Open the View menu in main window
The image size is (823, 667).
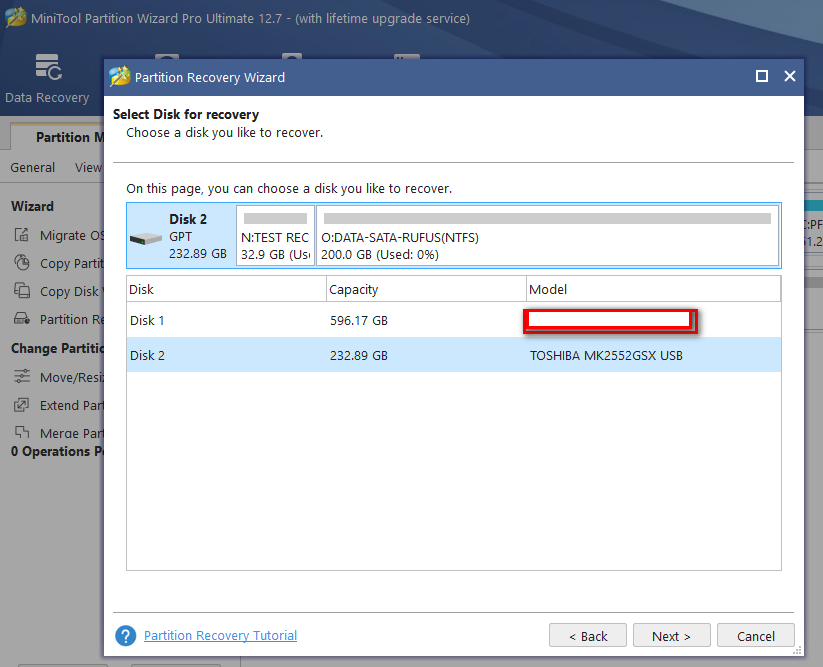pos(88,167)
